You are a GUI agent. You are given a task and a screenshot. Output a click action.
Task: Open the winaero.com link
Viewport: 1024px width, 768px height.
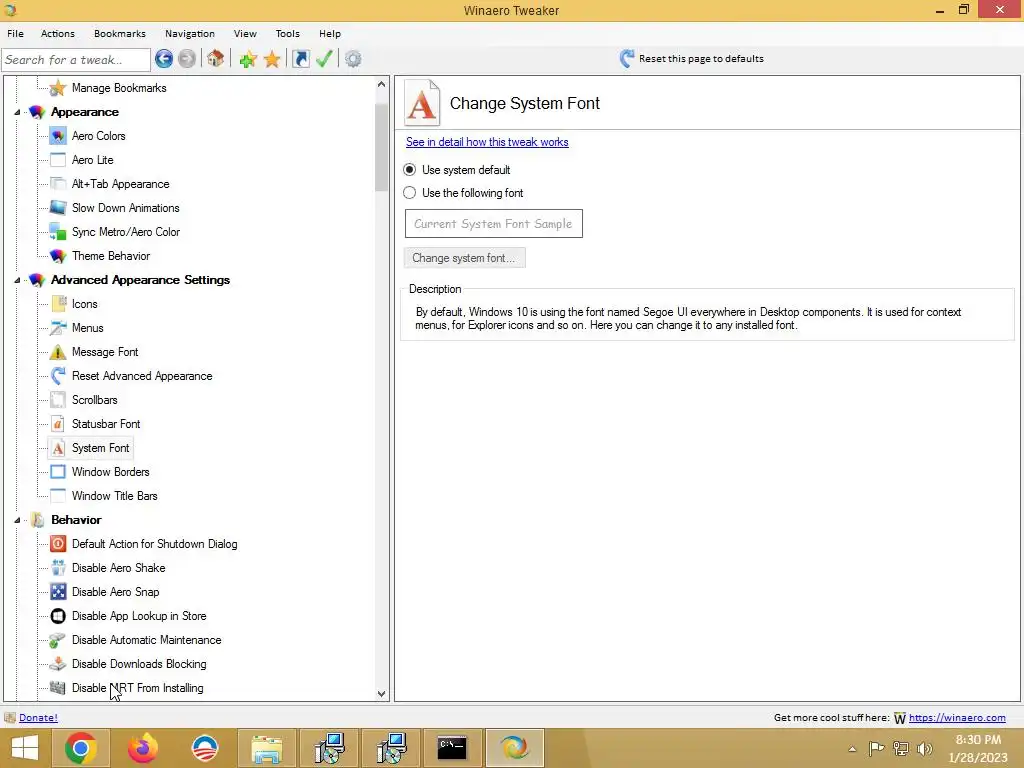pyautogui.click(x=957, y=718)
